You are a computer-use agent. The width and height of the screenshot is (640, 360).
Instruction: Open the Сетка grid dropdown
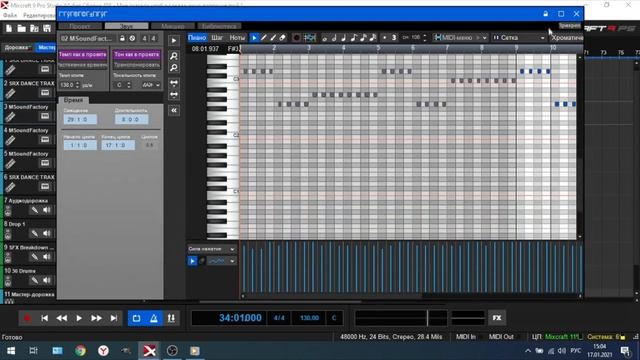519,38
